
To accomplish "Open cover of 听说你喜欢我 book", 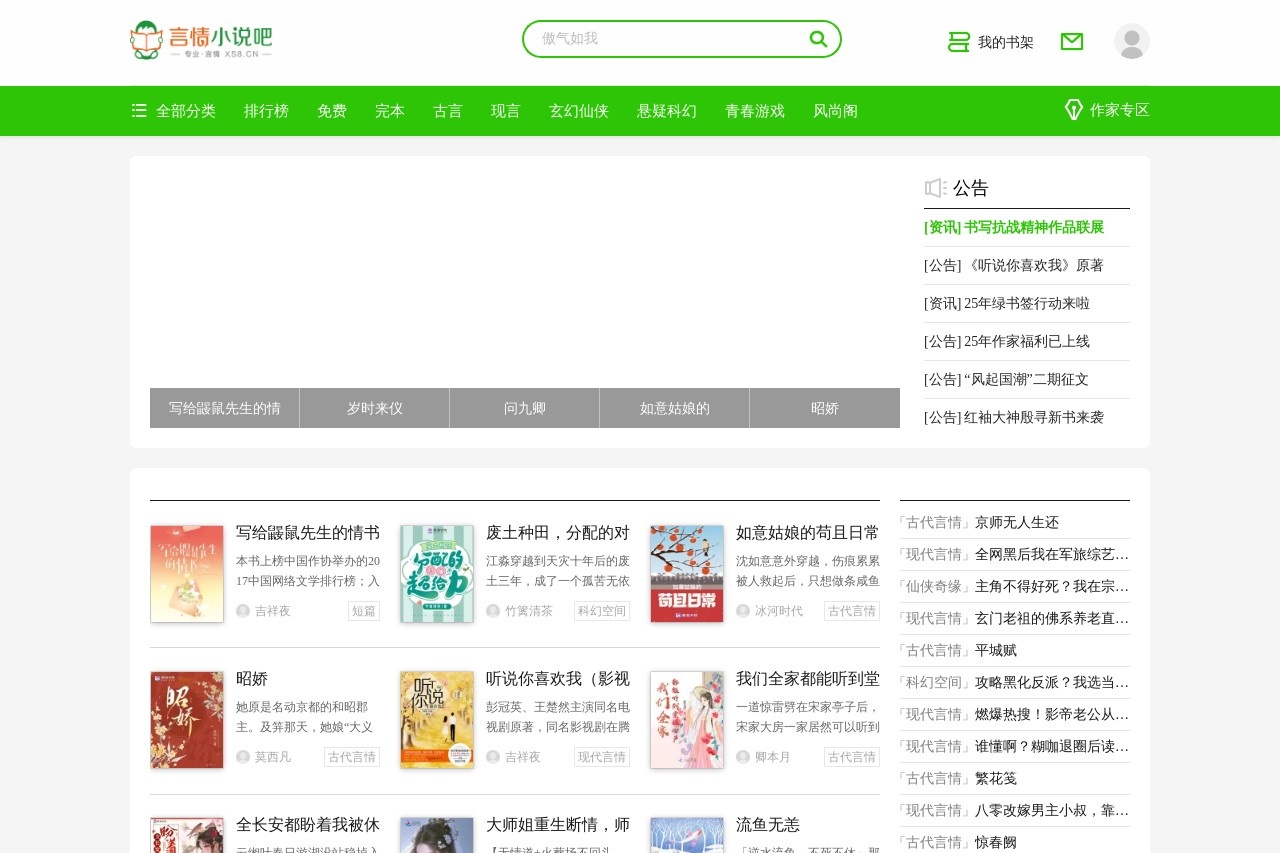I will coord(437,720).
